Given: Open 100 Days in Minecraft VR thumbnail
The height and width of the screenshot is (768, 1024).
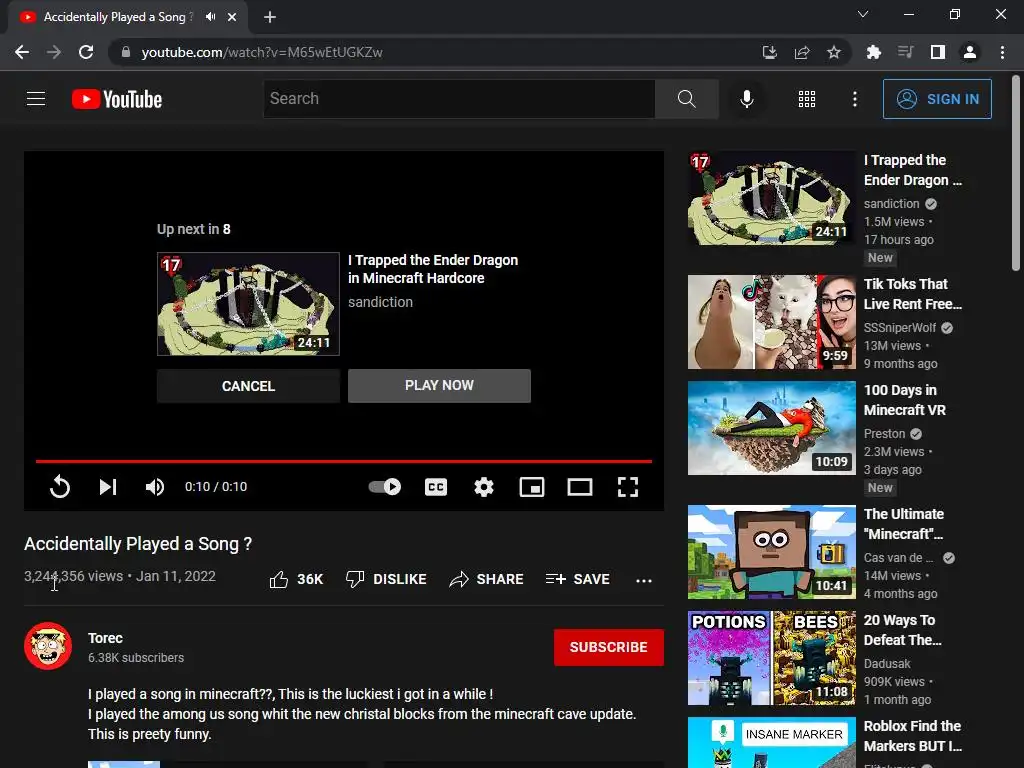Looking at the screenshot, I should coord(771,428).
